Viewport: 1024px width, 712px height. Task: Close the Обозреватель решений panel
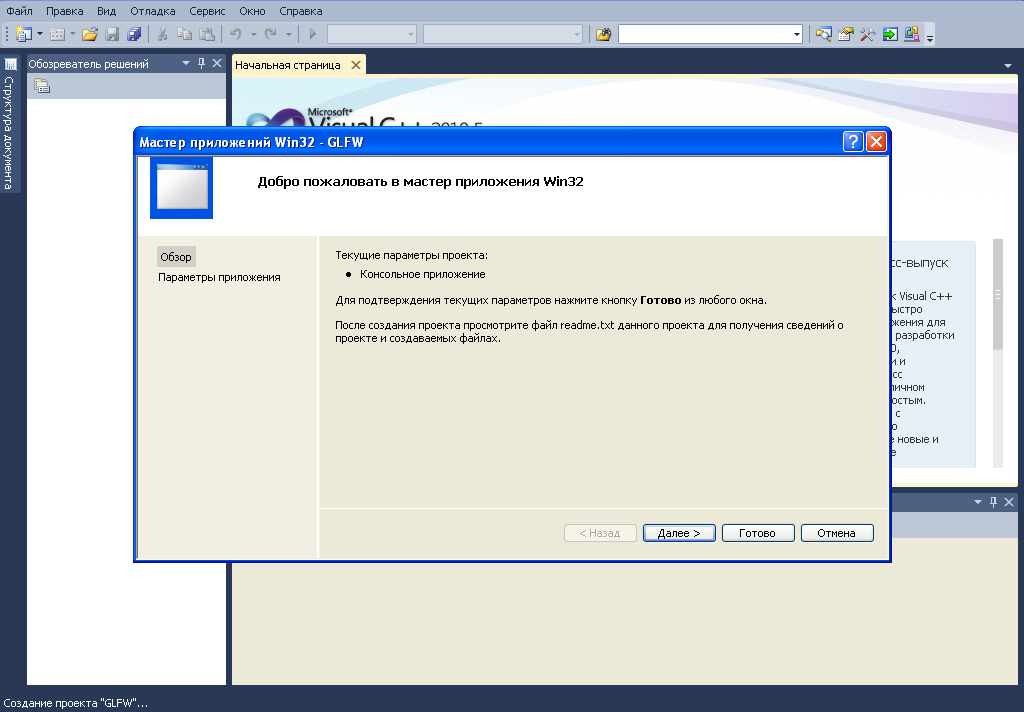pos(217,63)
